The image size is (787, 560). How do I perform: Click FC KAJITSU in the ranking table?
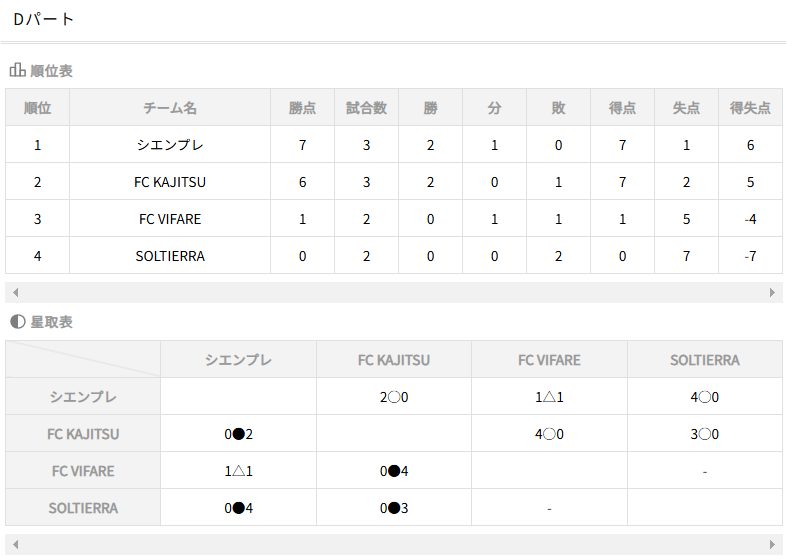tap(170, 182)
